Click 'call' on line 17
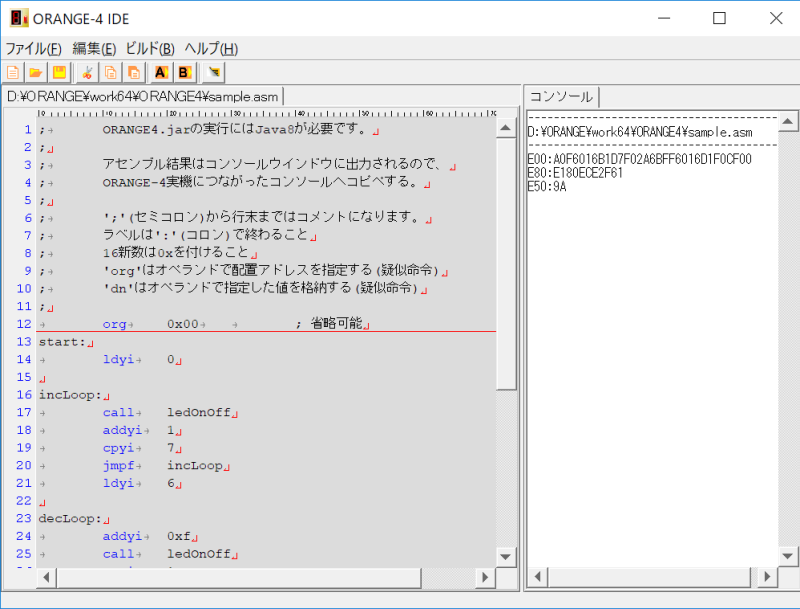 coord(118,413)
